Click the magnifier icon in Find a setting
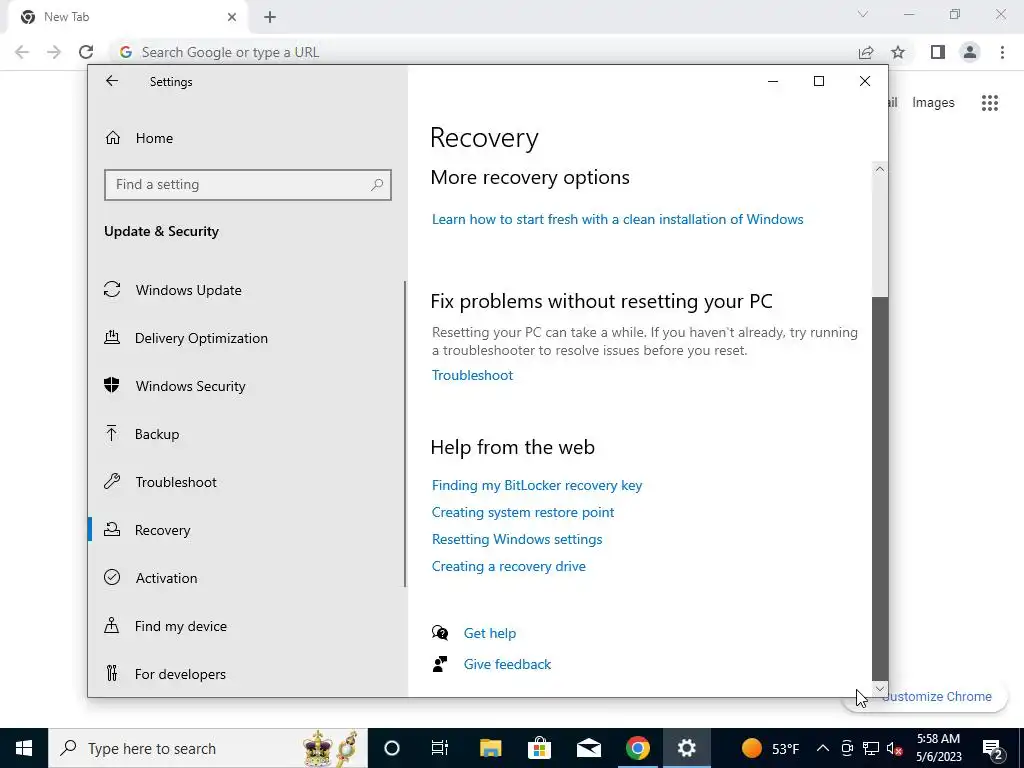The height and width of the screenshot is (768, 1024). click(x=377, y=185)
